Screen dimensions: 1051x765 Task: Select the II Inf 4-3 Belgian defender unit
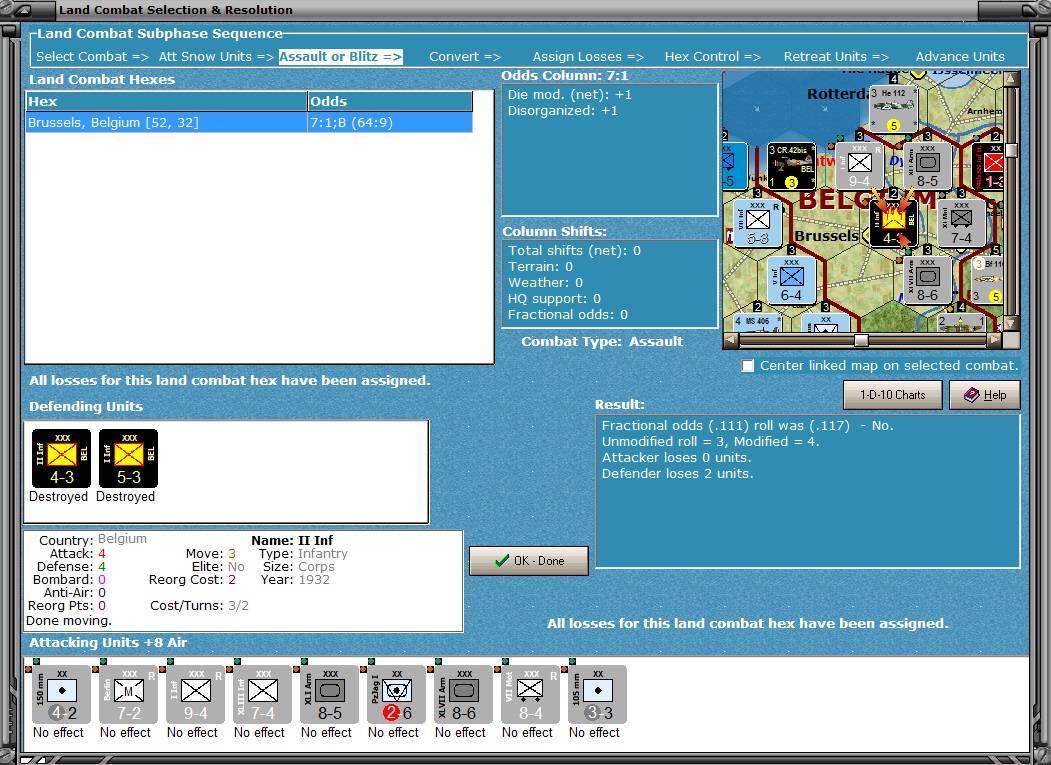click(62, 459)
